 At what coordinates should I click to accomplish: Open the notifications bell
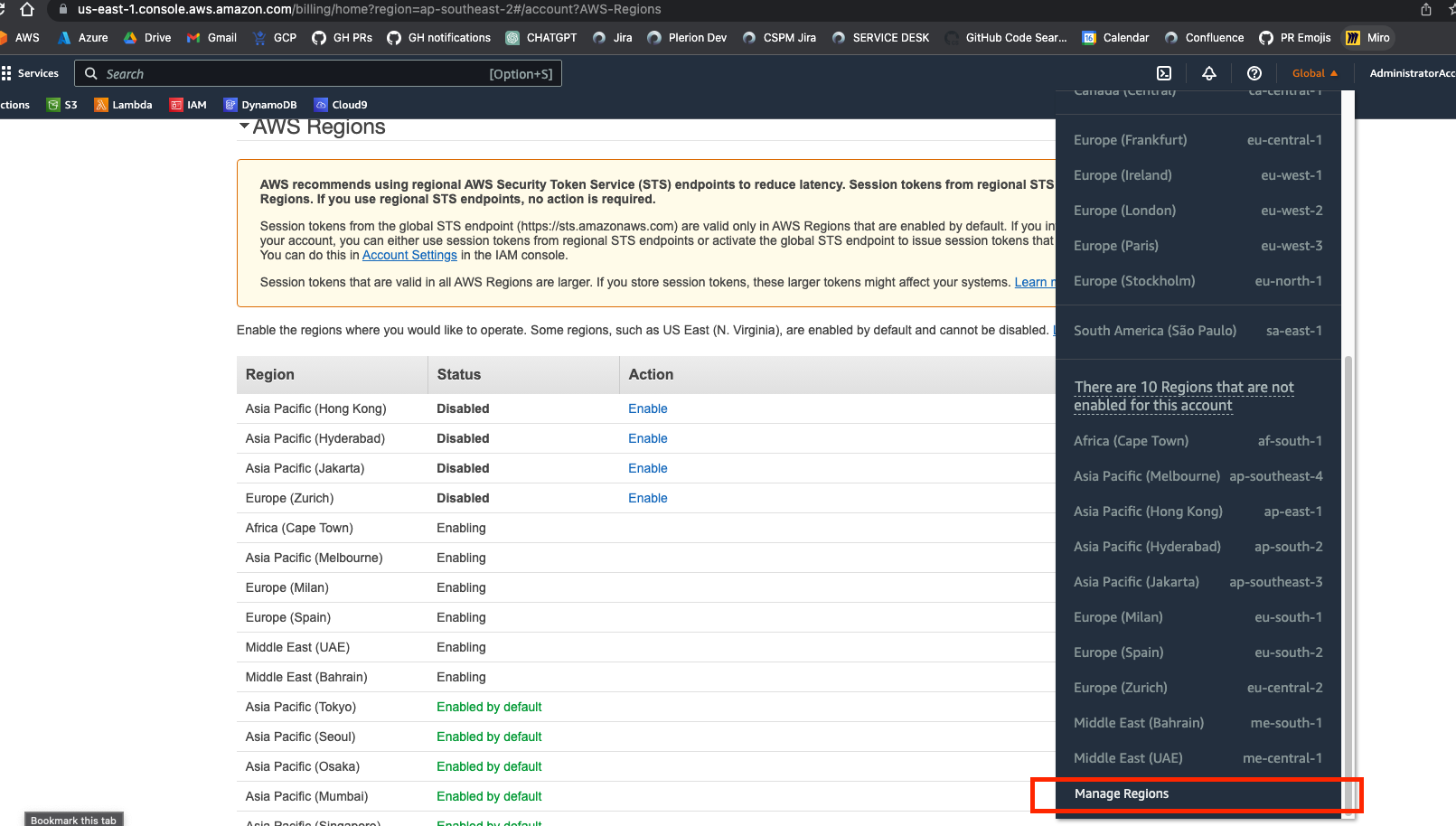tap(1209, 73)
